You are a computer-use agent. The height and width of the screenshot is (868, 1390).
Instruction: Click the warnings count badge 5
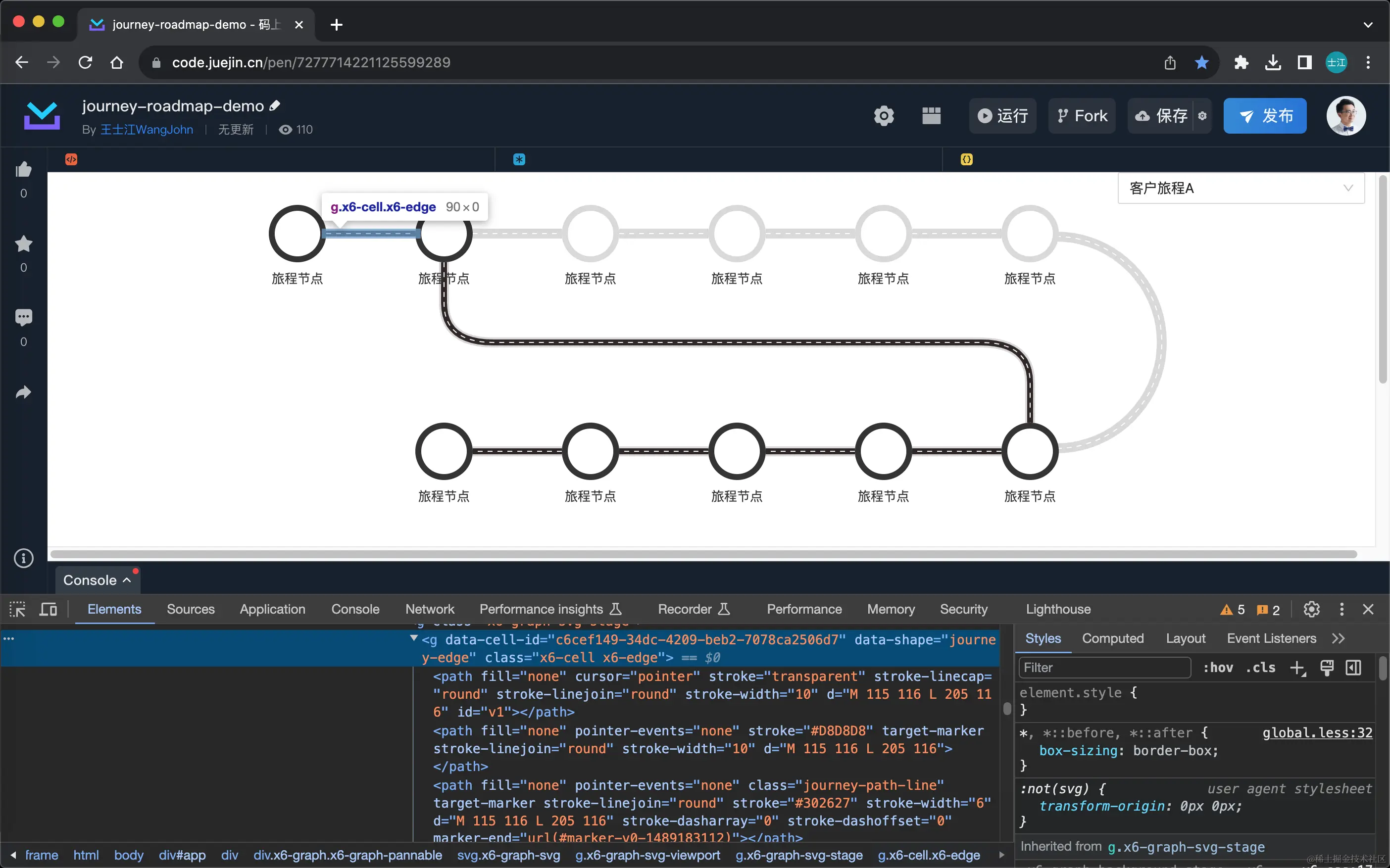[1232, 610]
